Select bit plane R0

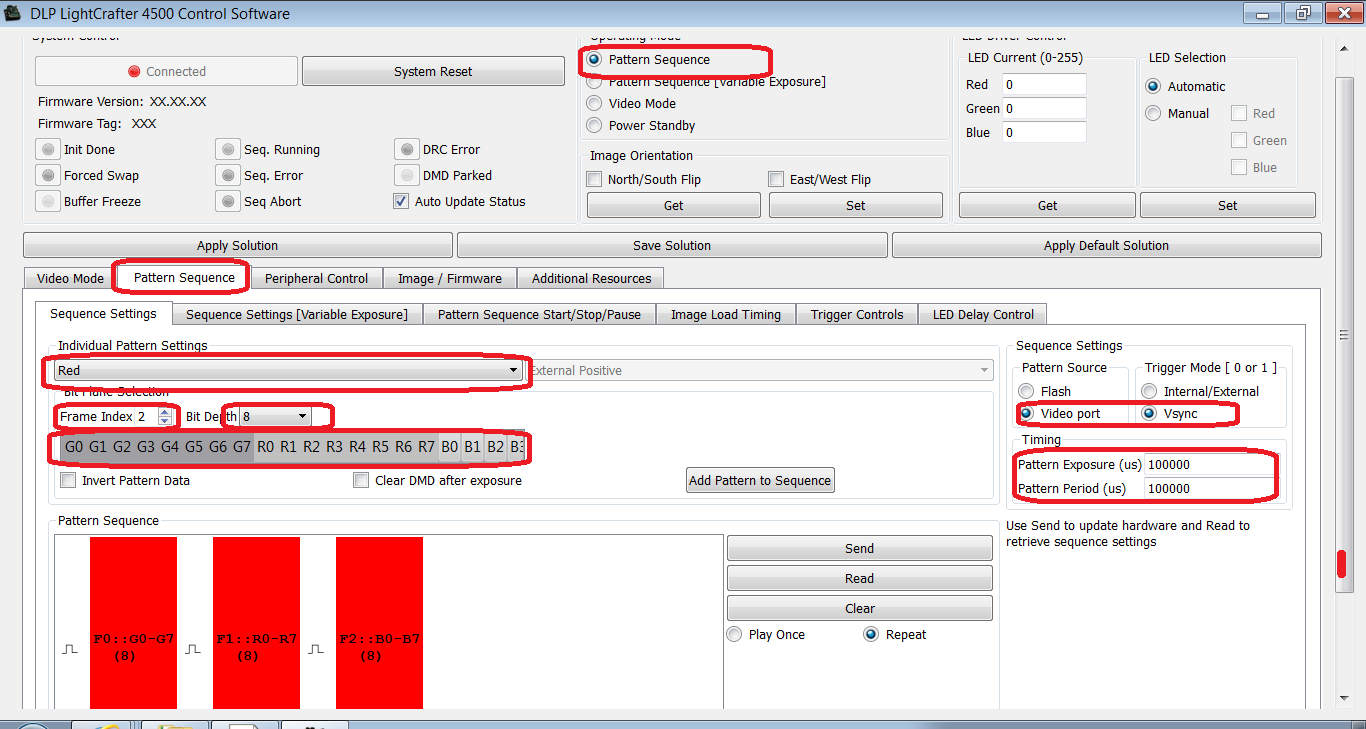(266, 447)
